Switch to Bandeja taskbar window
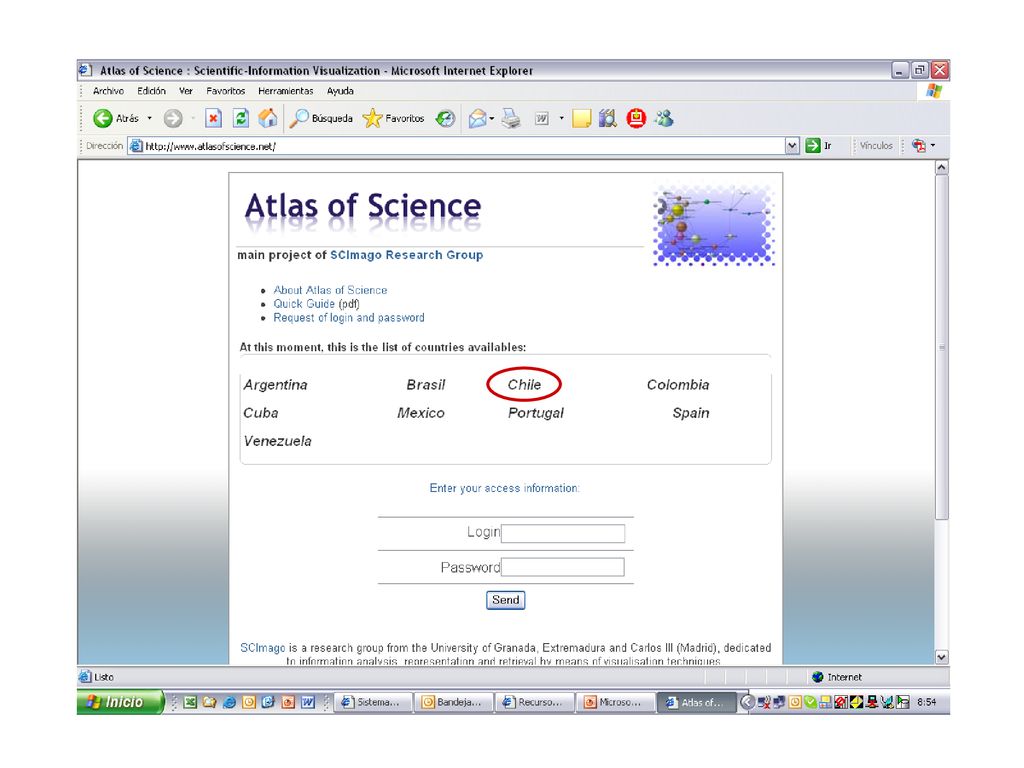Viewport: 1024px width, 768px height. point(454,702)
